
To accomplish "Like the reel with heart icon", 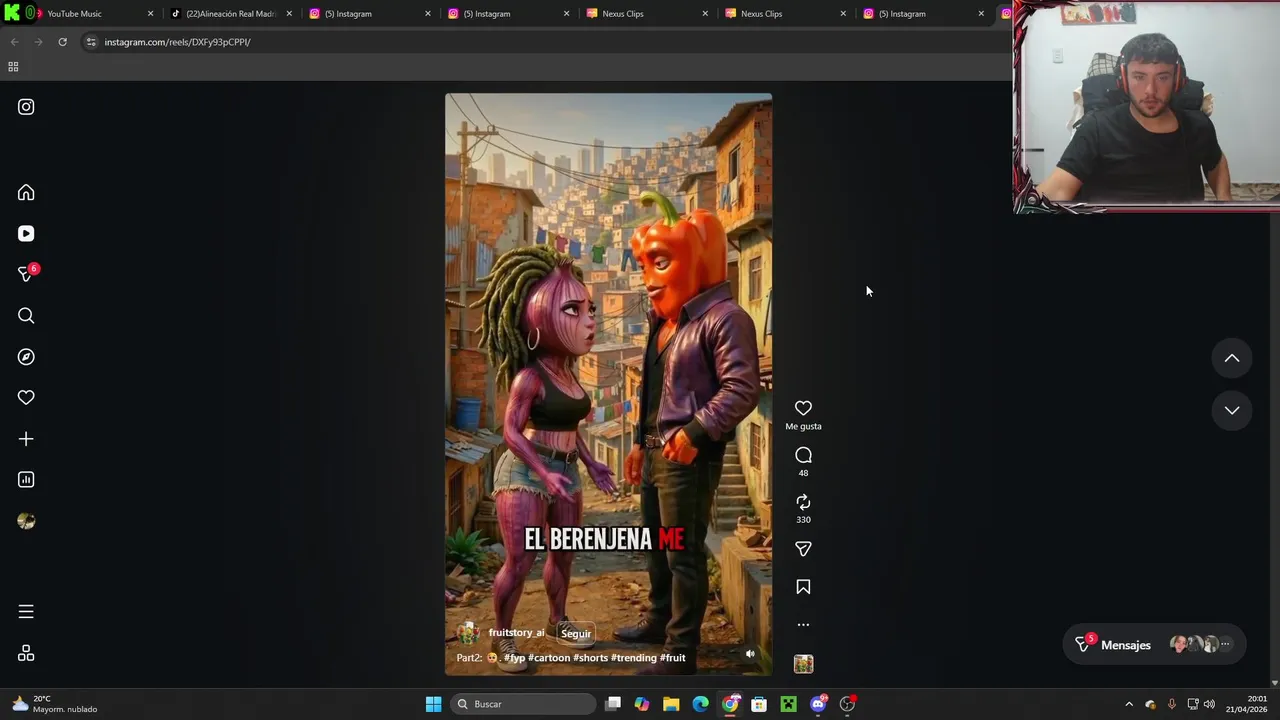I will [x=803, y=408].
